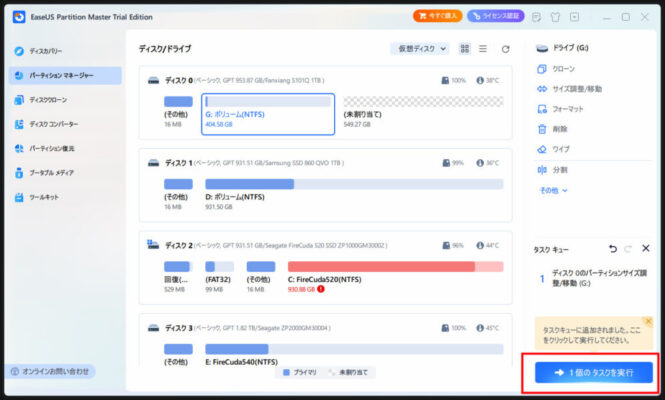Dismiss the yellow notification tip
Image resolution: width=665 pixels, height=400 pixels.
pyautogui.click(x=648, y=321)
